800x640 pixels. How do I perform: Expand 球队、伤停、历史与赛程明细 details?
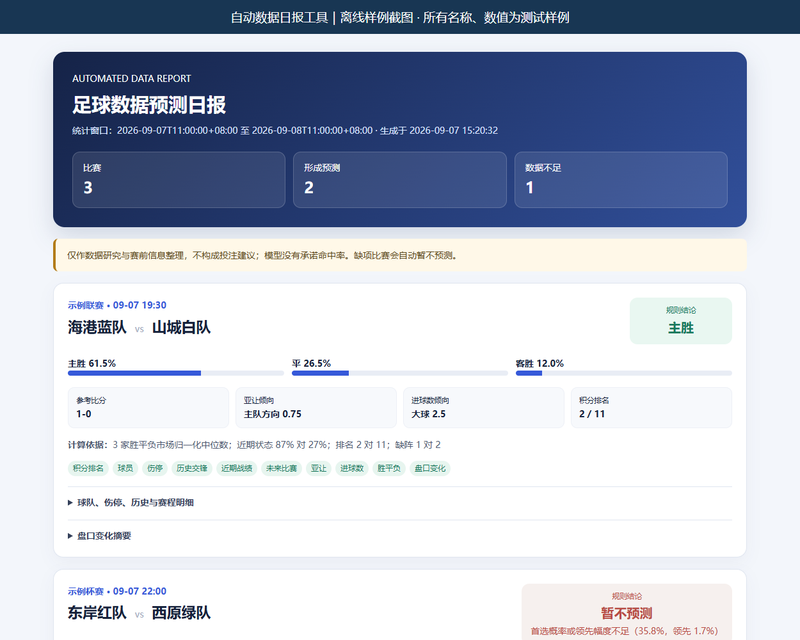131,503
